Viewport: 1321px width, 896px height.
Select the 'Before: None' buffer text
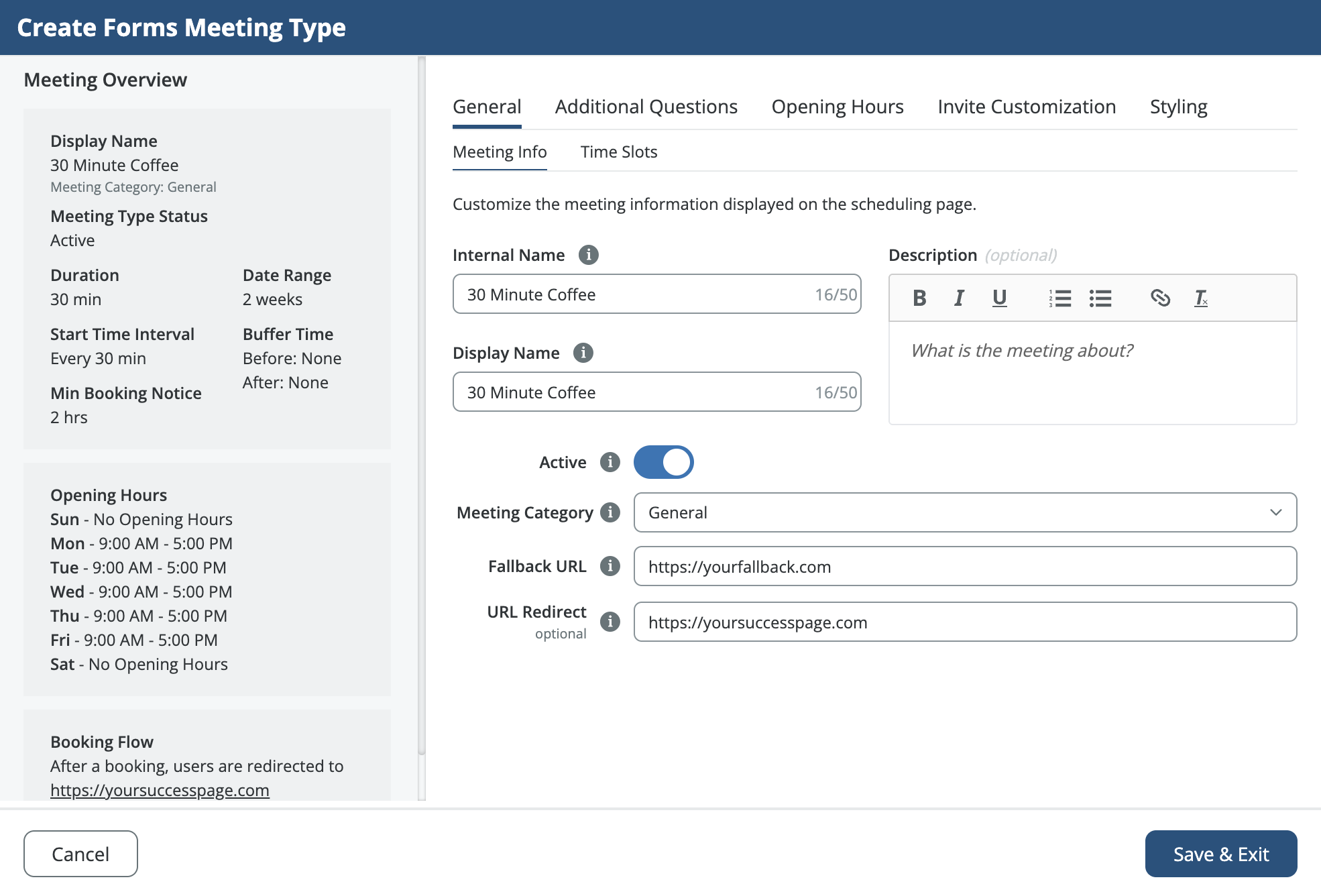click(292, 358)
